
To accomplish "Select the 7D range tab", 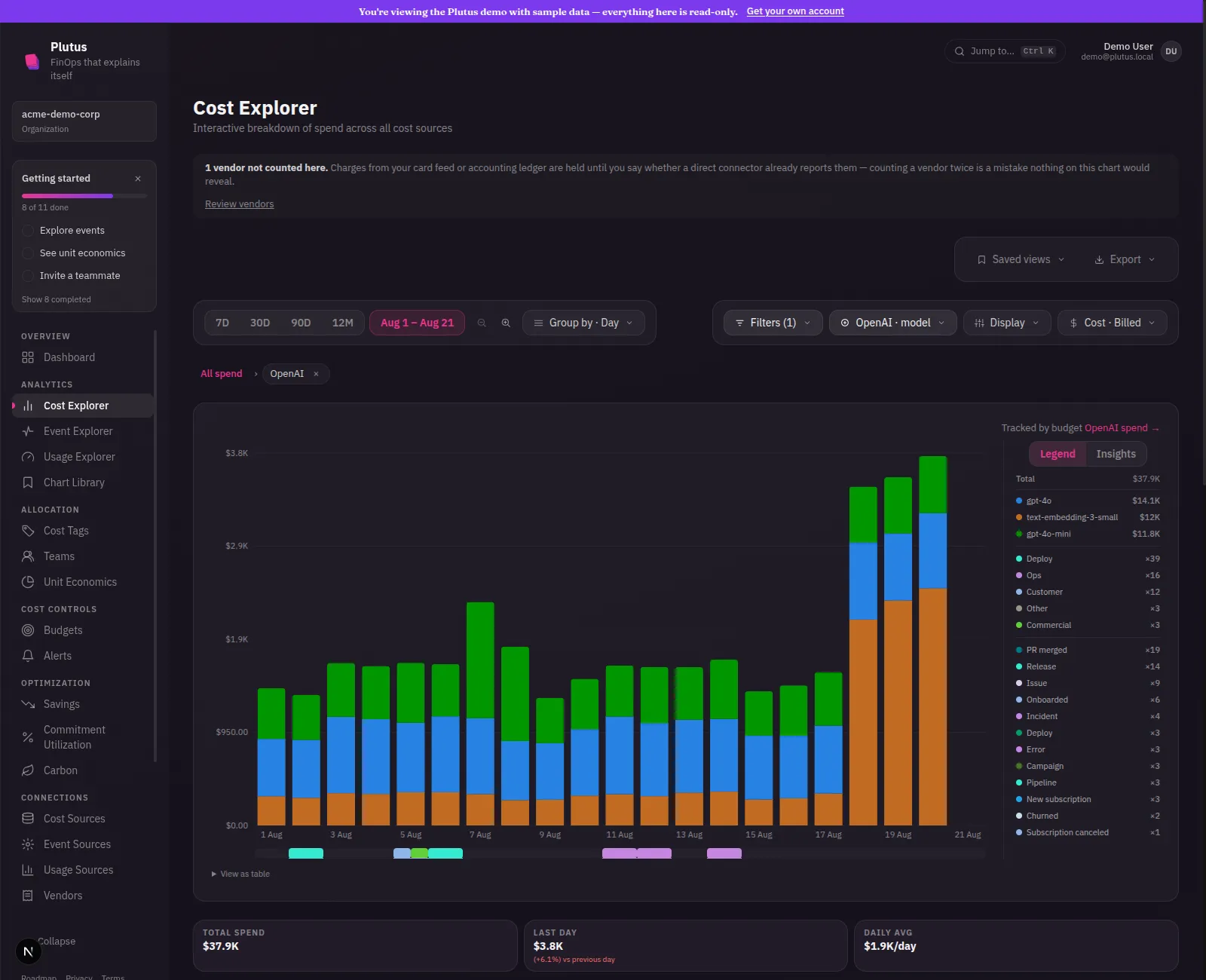I will [222, 323].
